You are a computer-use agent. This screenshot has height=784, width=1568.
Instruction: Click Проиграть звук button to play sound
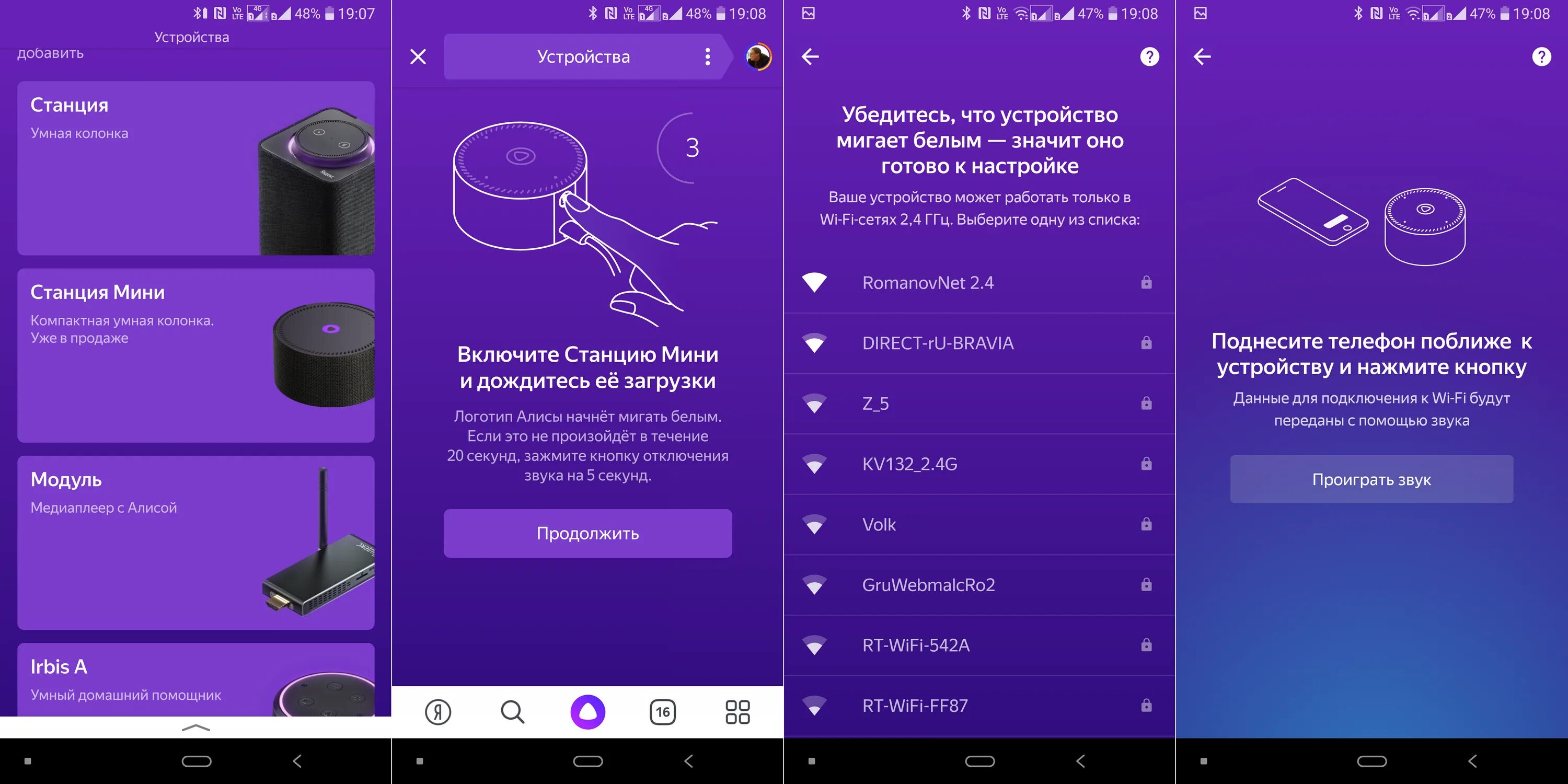click(x=1371, y=478)
